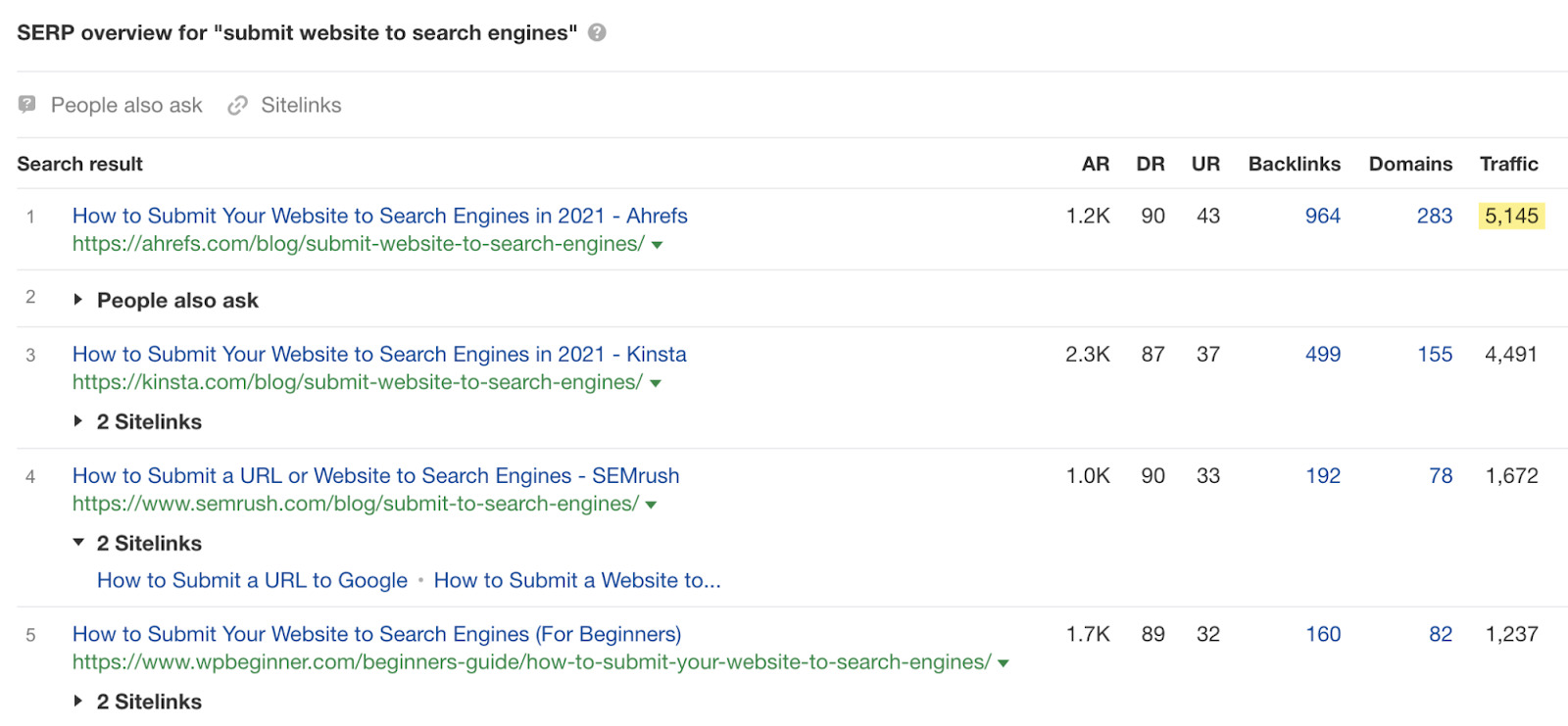The width and height of the screenshot is (1568, 726).
Task: Click the highlighted 5,145 traffic value
Action: (x=1511, y=216)
